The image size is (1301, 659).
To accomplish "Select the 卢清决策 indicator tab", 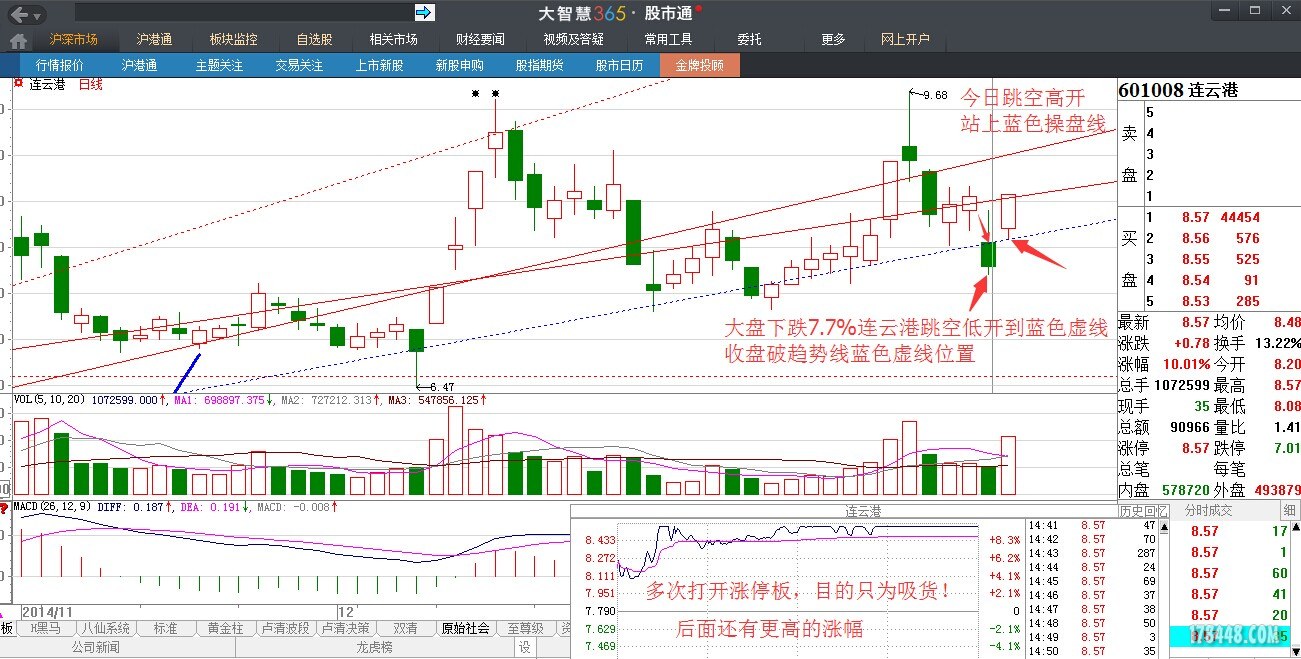I will [x=345, y=629].
